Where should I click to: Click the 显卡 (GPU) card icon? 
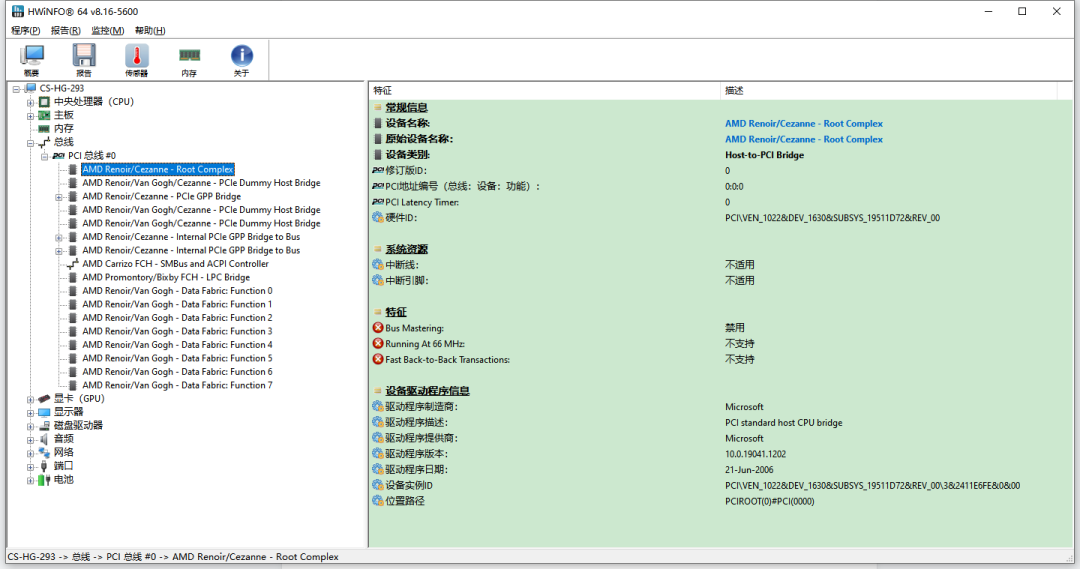44,399
